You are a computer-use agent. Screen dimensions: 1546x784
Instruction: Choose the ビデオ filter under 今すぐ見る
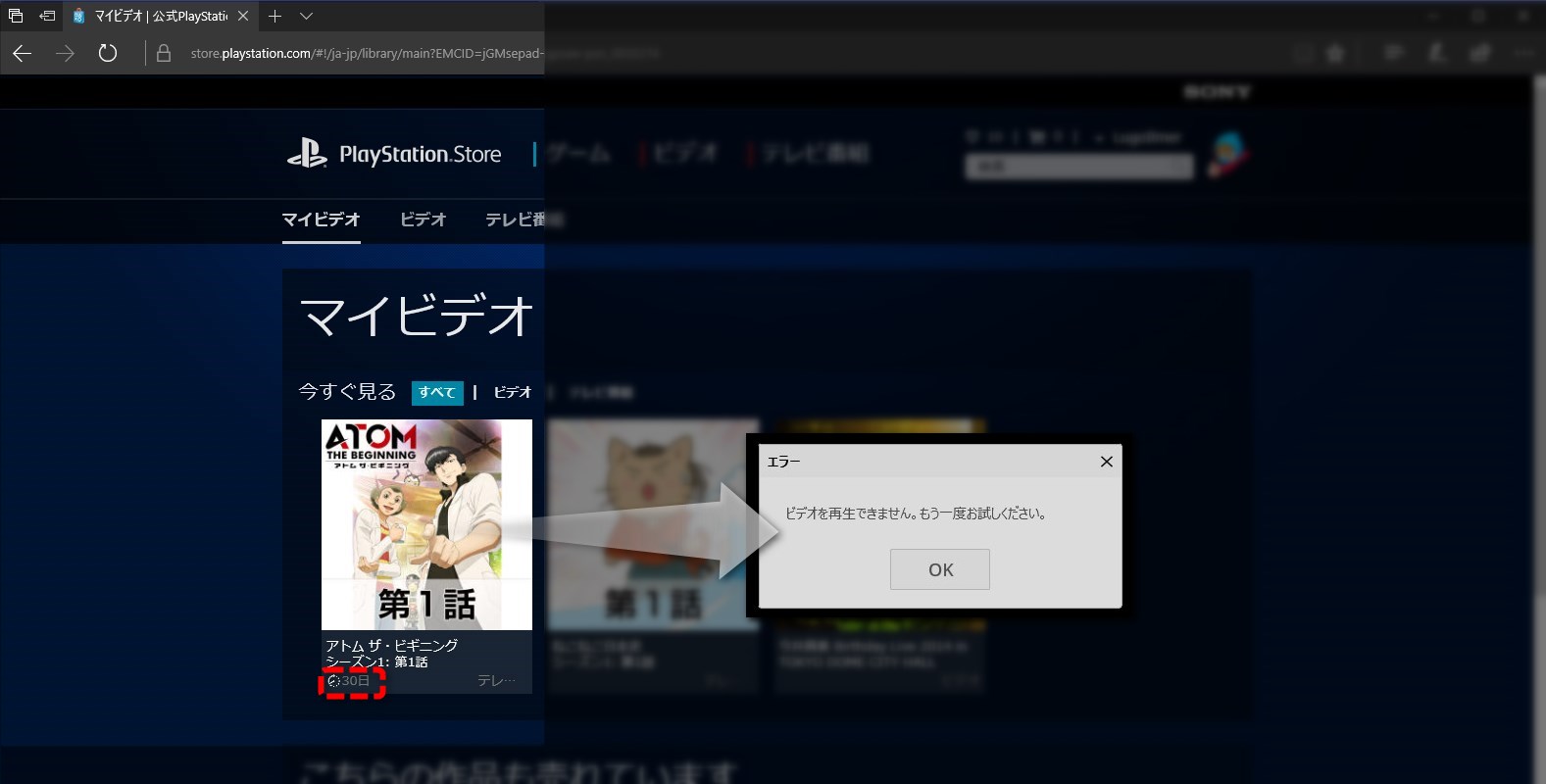pyautogui.click(x=512, y=392)
